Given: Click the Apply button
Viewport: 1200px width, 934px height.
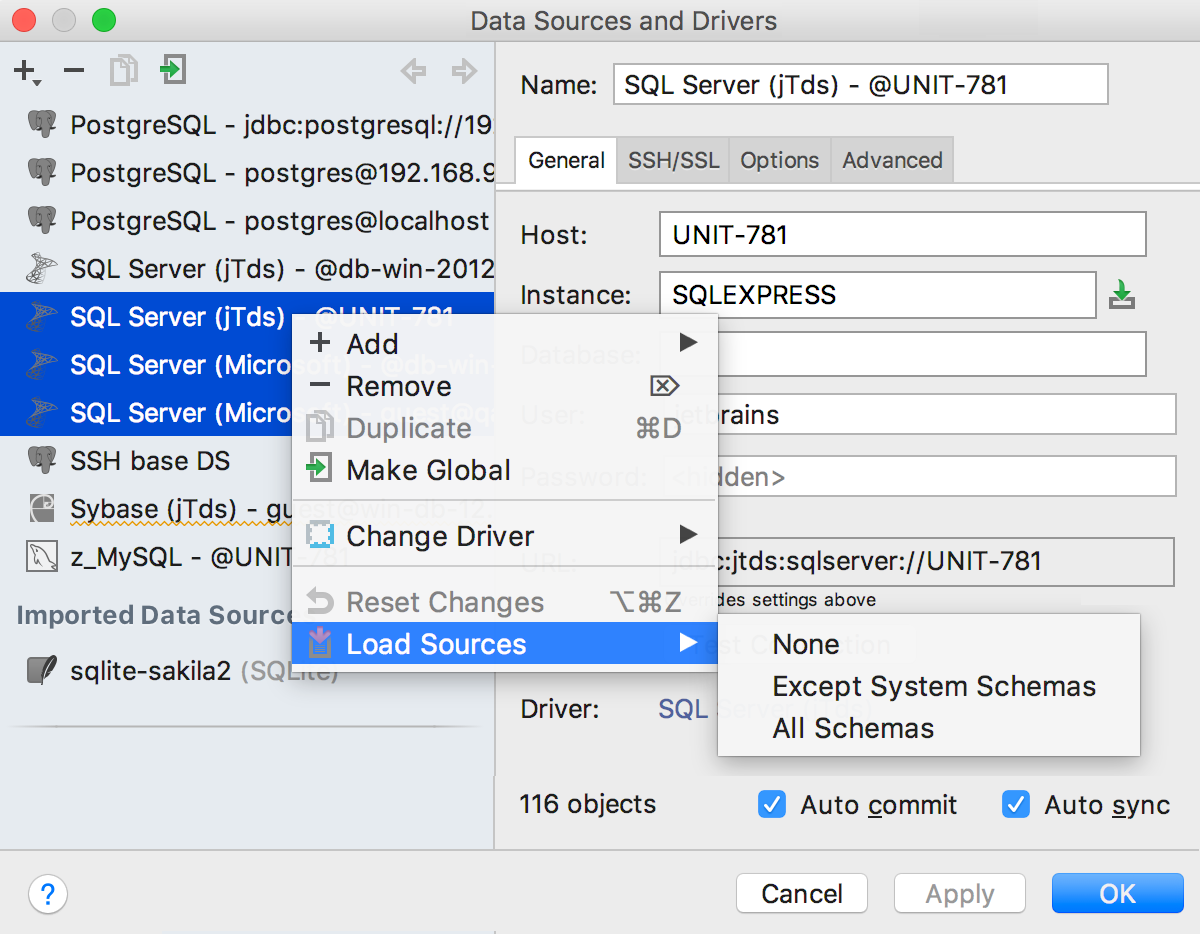Looking at the screenshot, I should point(960,893).
